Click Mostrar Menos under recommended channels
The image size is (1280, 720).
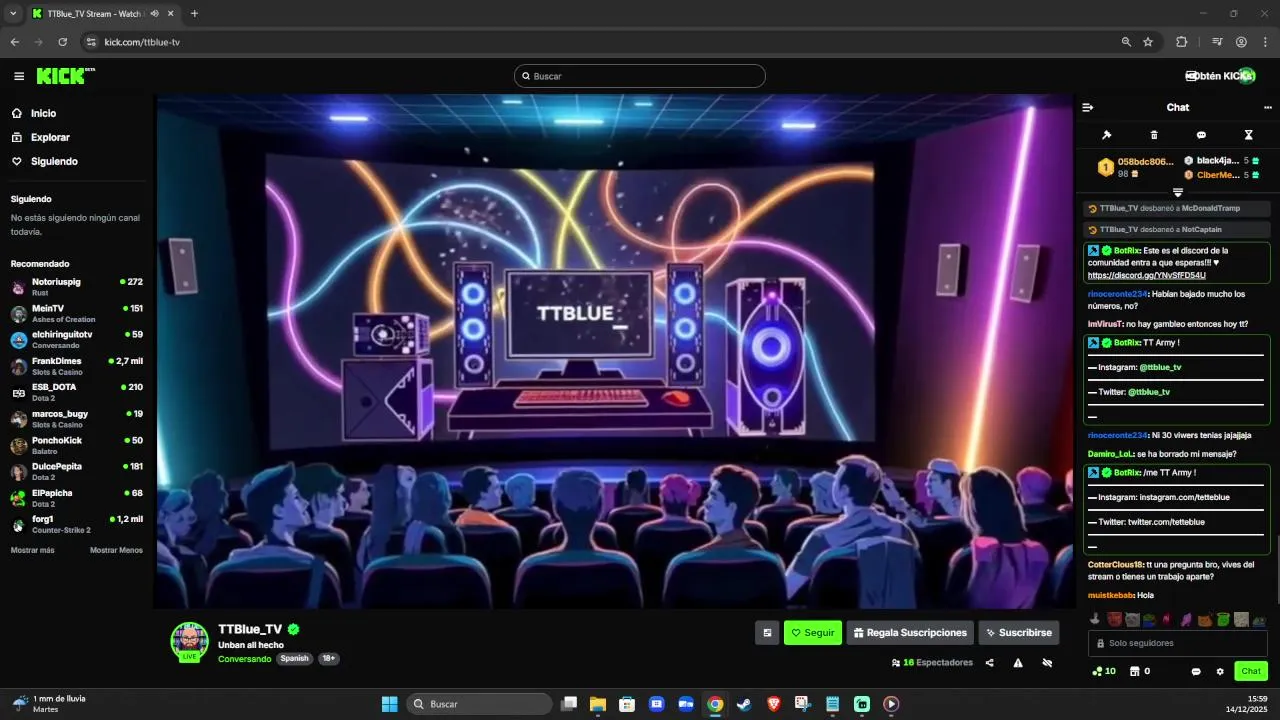pos(116,550)
